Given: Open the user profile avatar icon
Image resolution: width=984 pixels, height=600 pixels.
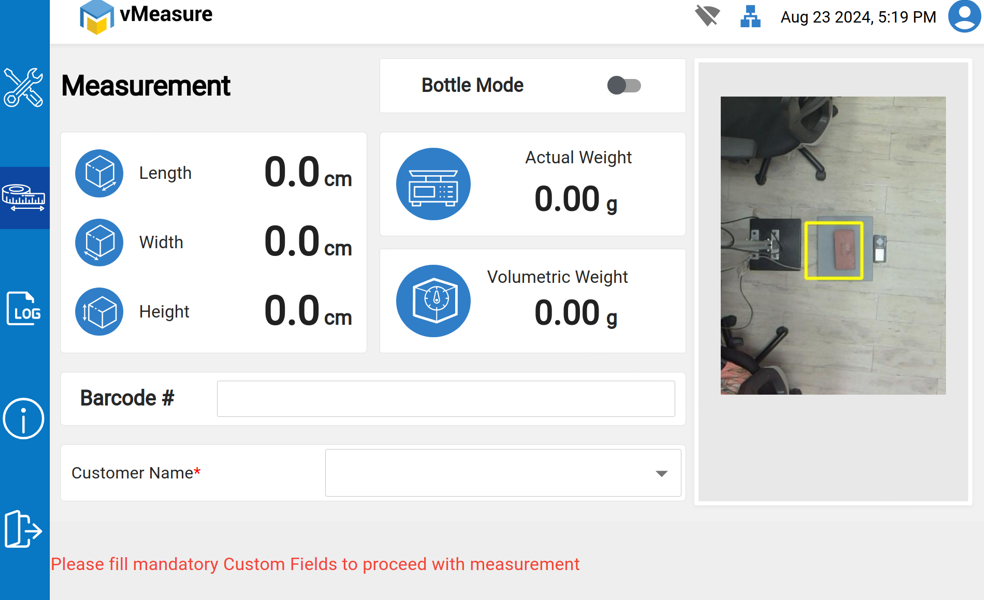Looking at the screenshot, I should (x=964, y=16).
